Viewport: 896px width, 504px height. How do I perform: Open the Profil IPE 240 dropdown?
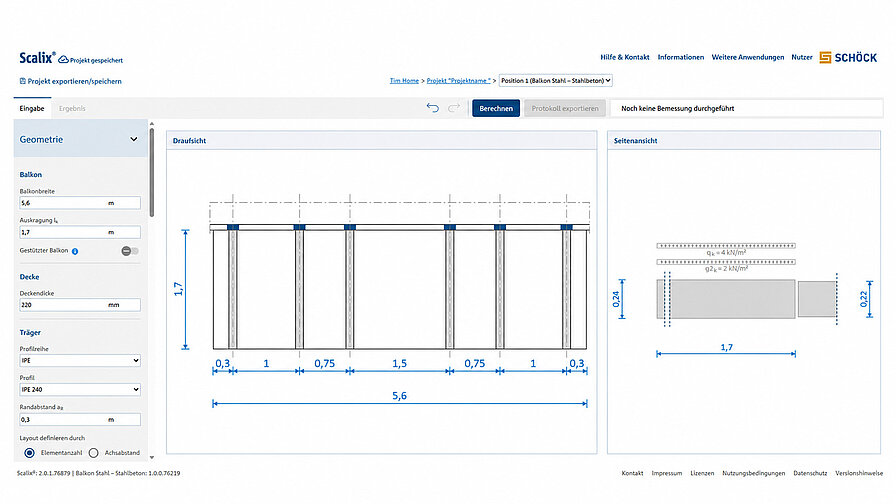click(x=80, y=390)
